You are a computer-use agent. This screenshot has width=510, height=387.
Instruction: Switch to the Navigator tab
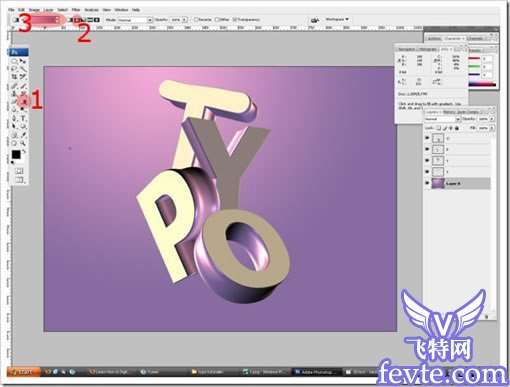click(x=407, y=49)
